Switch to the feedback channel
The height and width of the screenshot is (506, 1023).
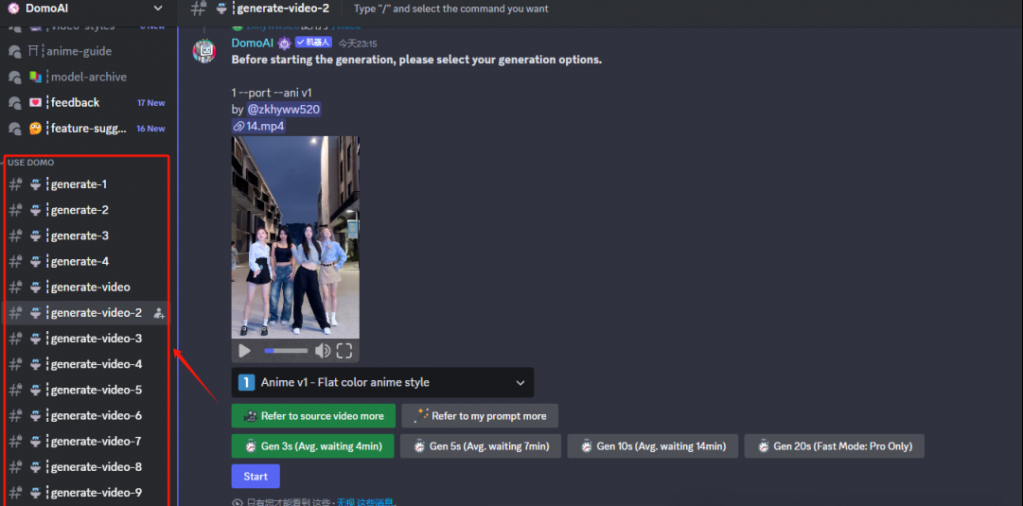(x=75, y=102)
